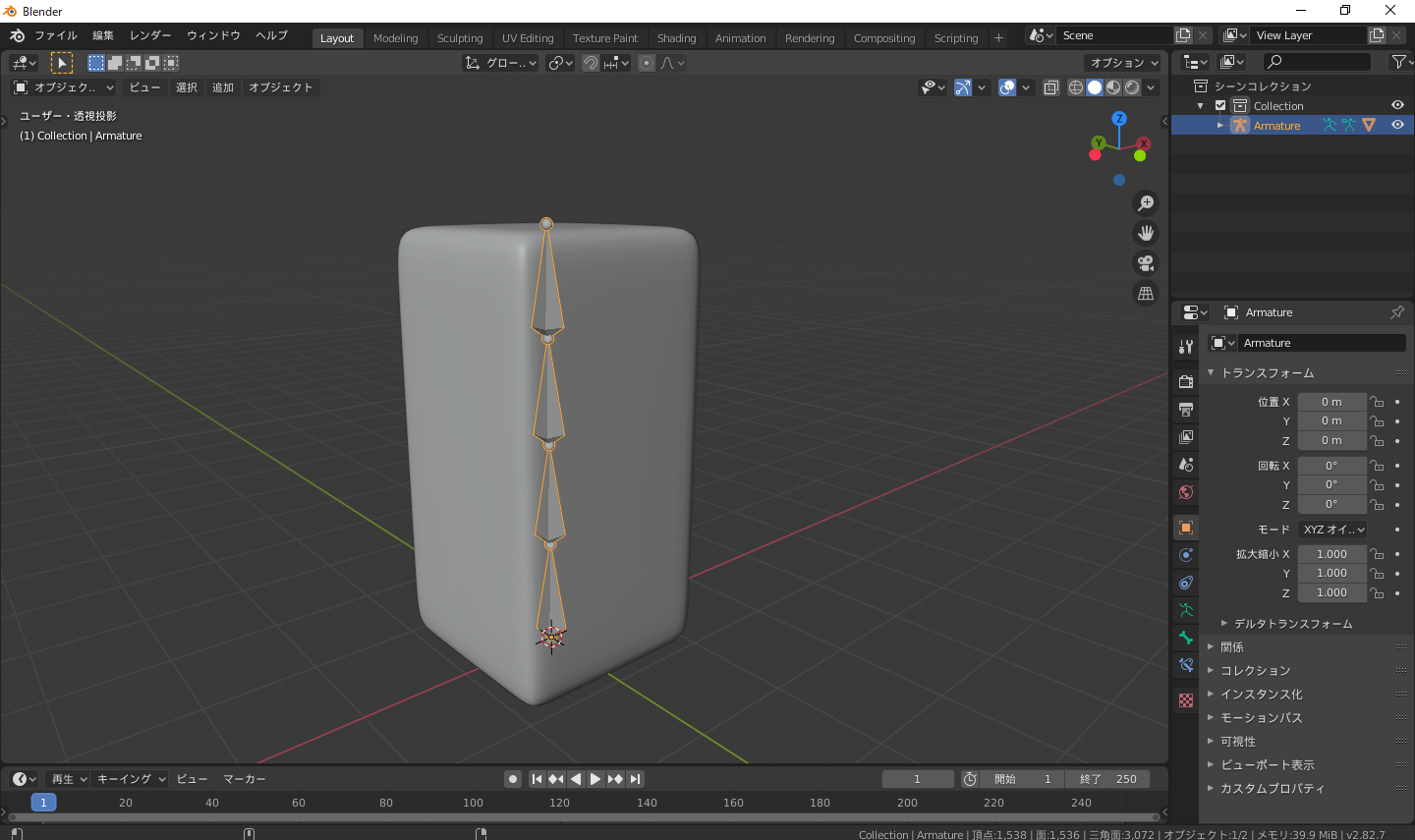Switch to the Sculpting workspace tab
This screenshot has height=840, width=1415.
click(460, 38)
